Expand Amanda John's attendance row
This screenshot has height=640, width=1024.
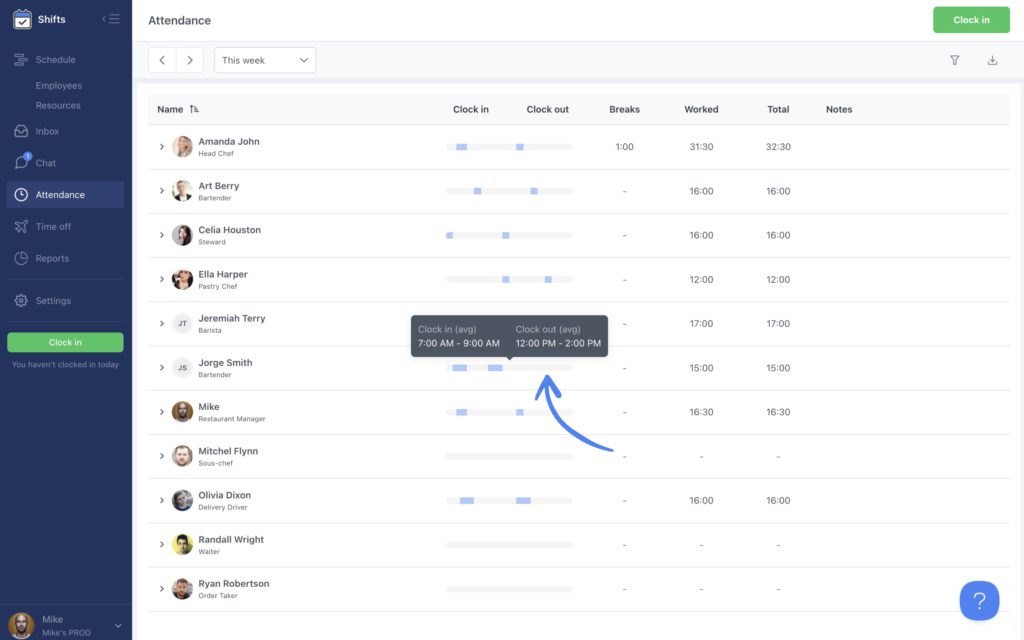(162, 146)
